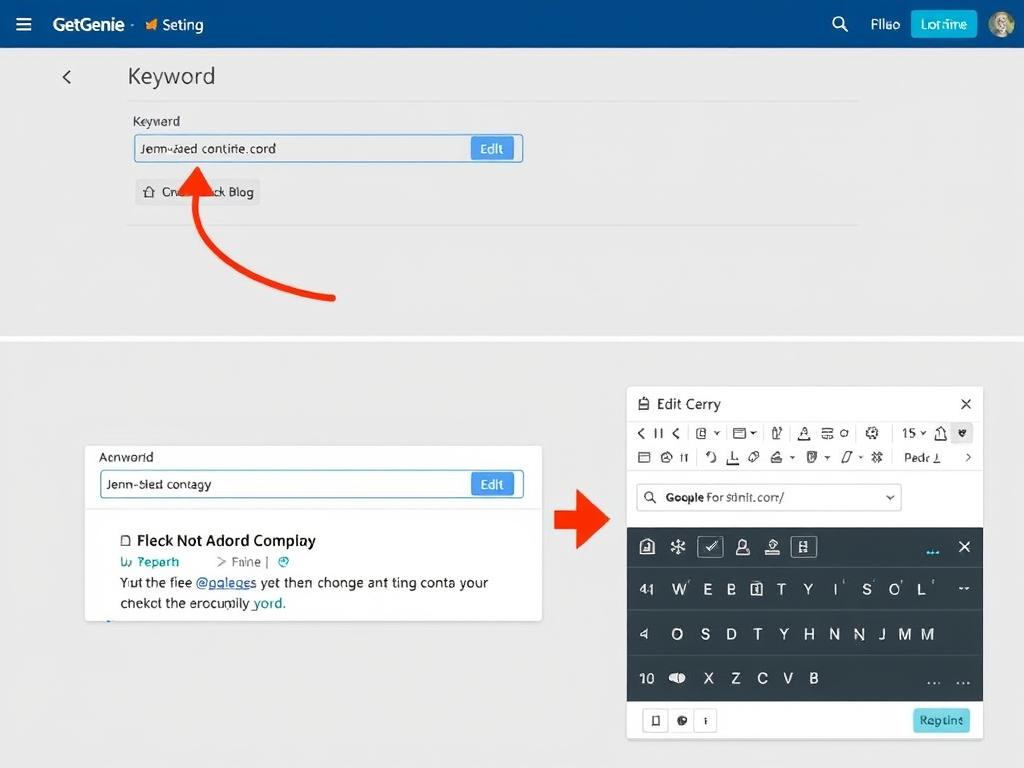The width and height of the screenshot is (1024, 768).
Task: Click the back arrow beside Keyword heading
Action: pos(67,77)
